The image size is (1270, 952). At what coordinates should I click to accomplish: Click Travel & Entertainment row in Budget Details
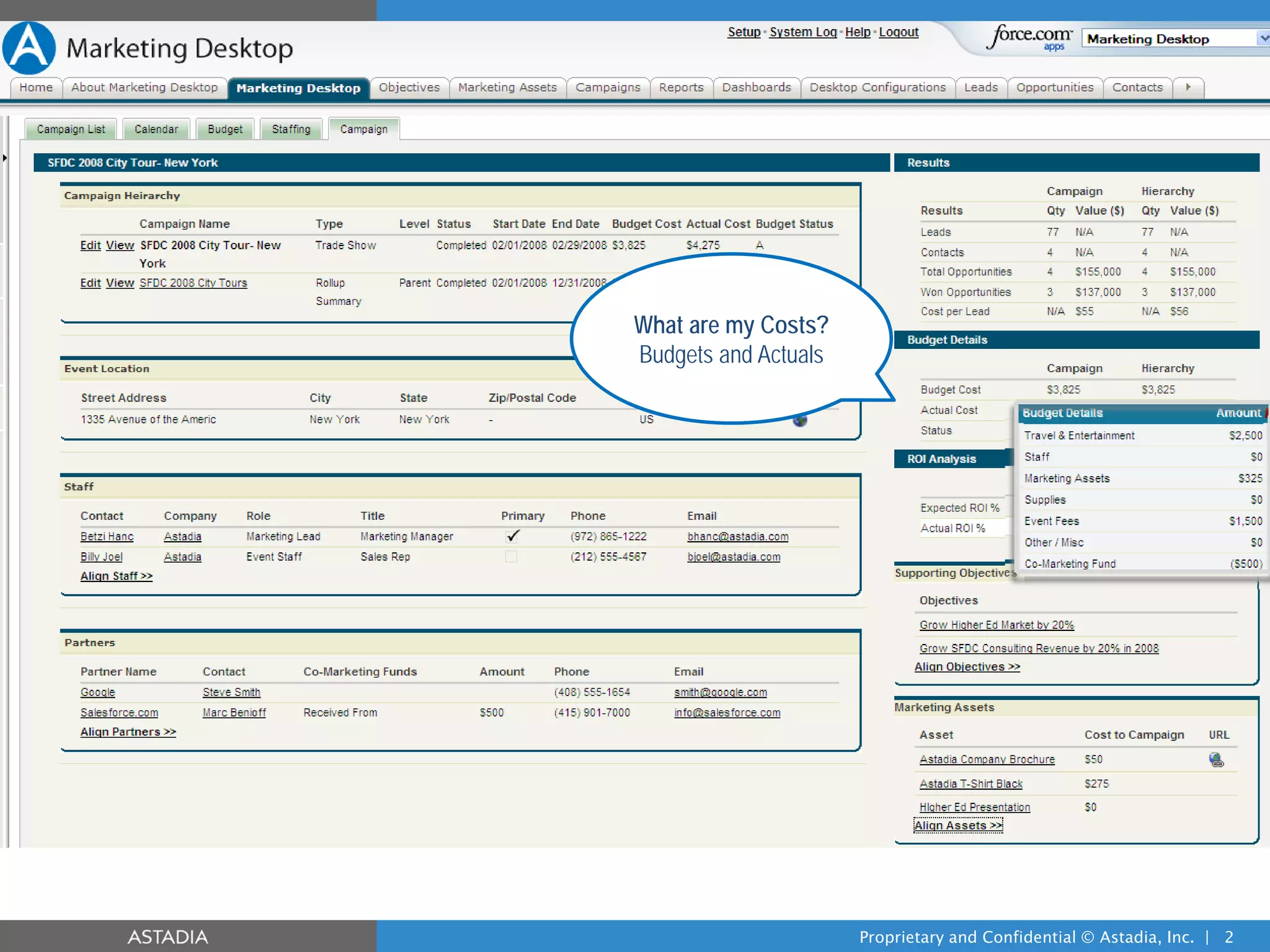click(1143, 436)
